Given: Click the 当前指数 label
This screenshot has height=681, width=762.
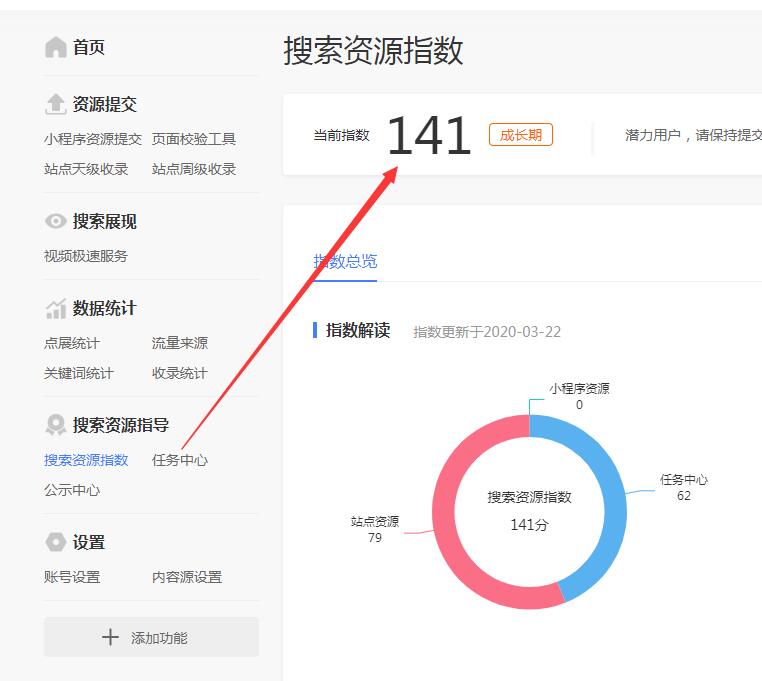Looking at the screenshot, I should pos(342,135).
